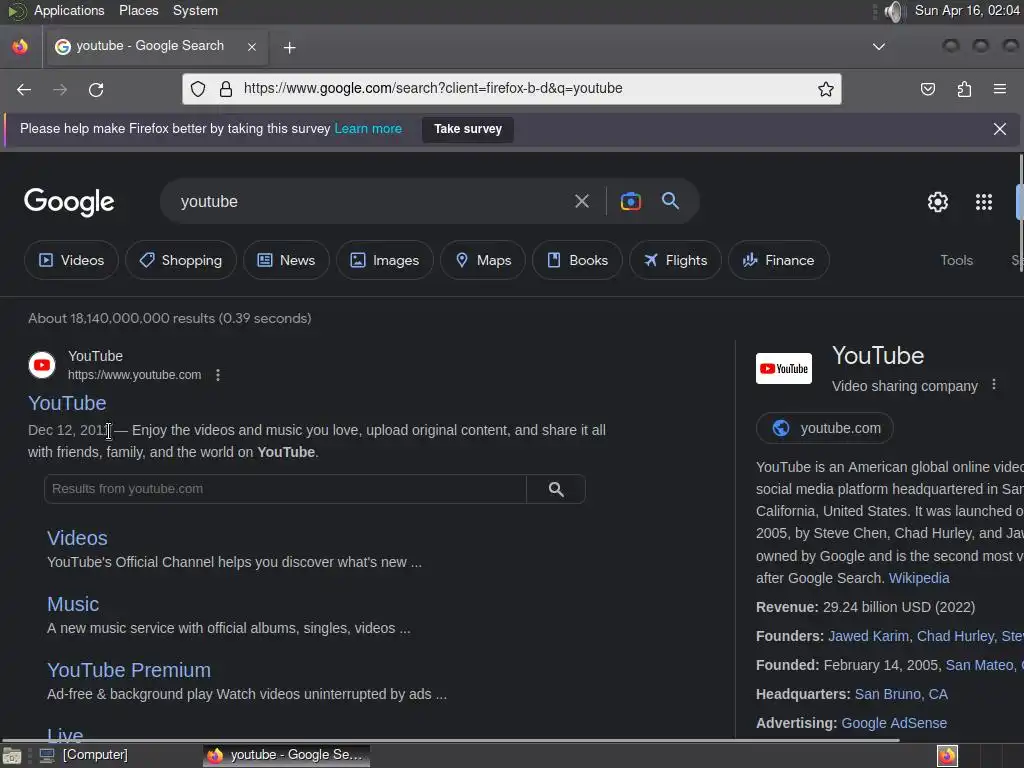
Task: Click the Firefox logo left of the tab
Action: (x=20, y=46)
